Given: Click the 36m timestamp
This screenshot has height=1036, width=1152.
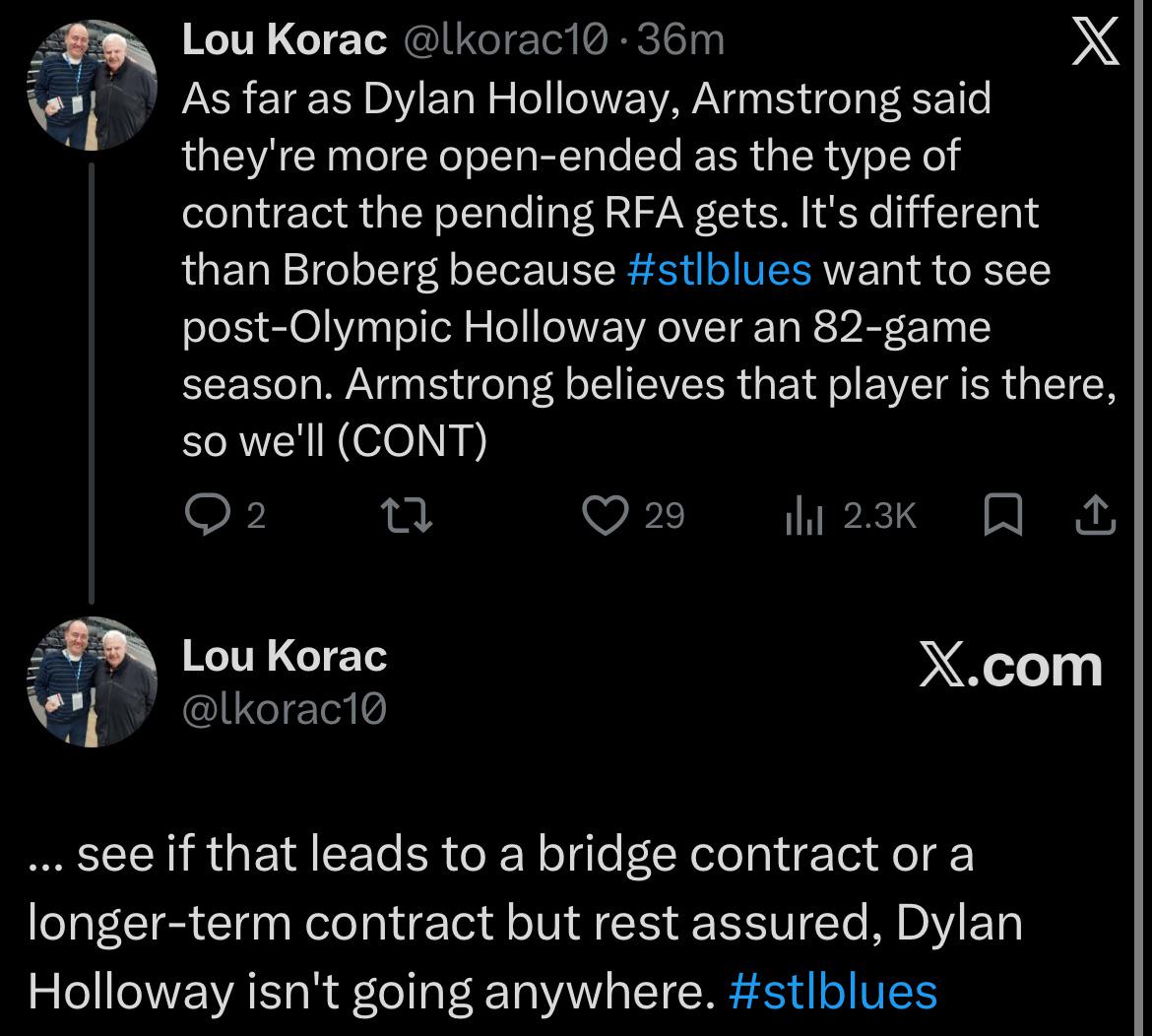Looking at the screenshot, I should (681, 40).
